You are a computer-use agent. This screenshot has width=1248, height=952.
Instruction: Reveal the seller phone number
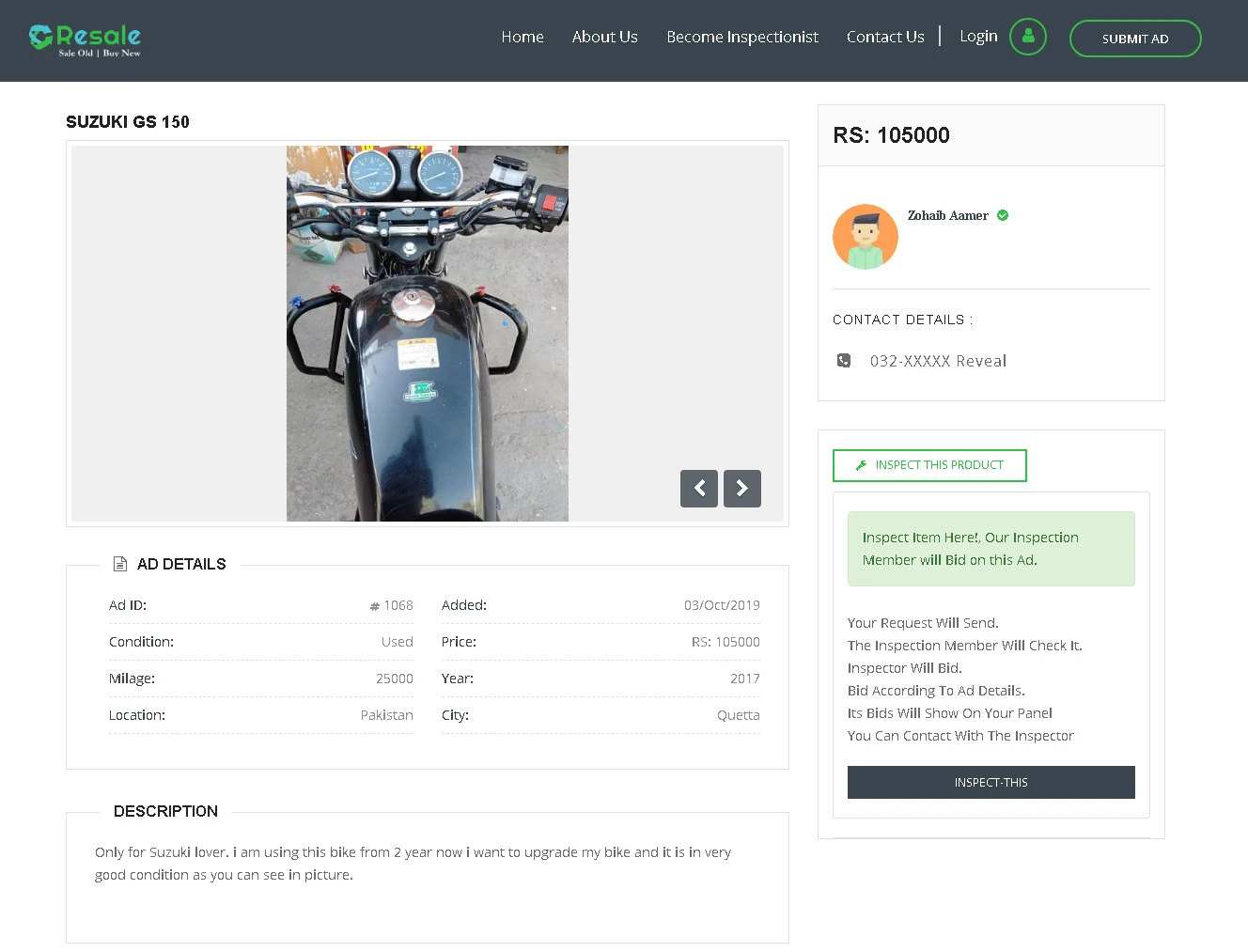938,361
